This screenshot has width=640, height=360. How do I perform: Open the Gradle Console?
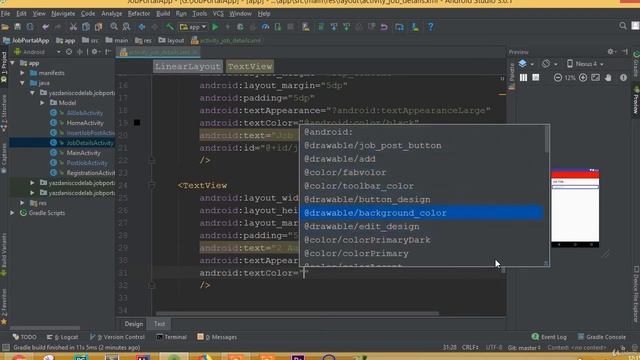[602, 337]
